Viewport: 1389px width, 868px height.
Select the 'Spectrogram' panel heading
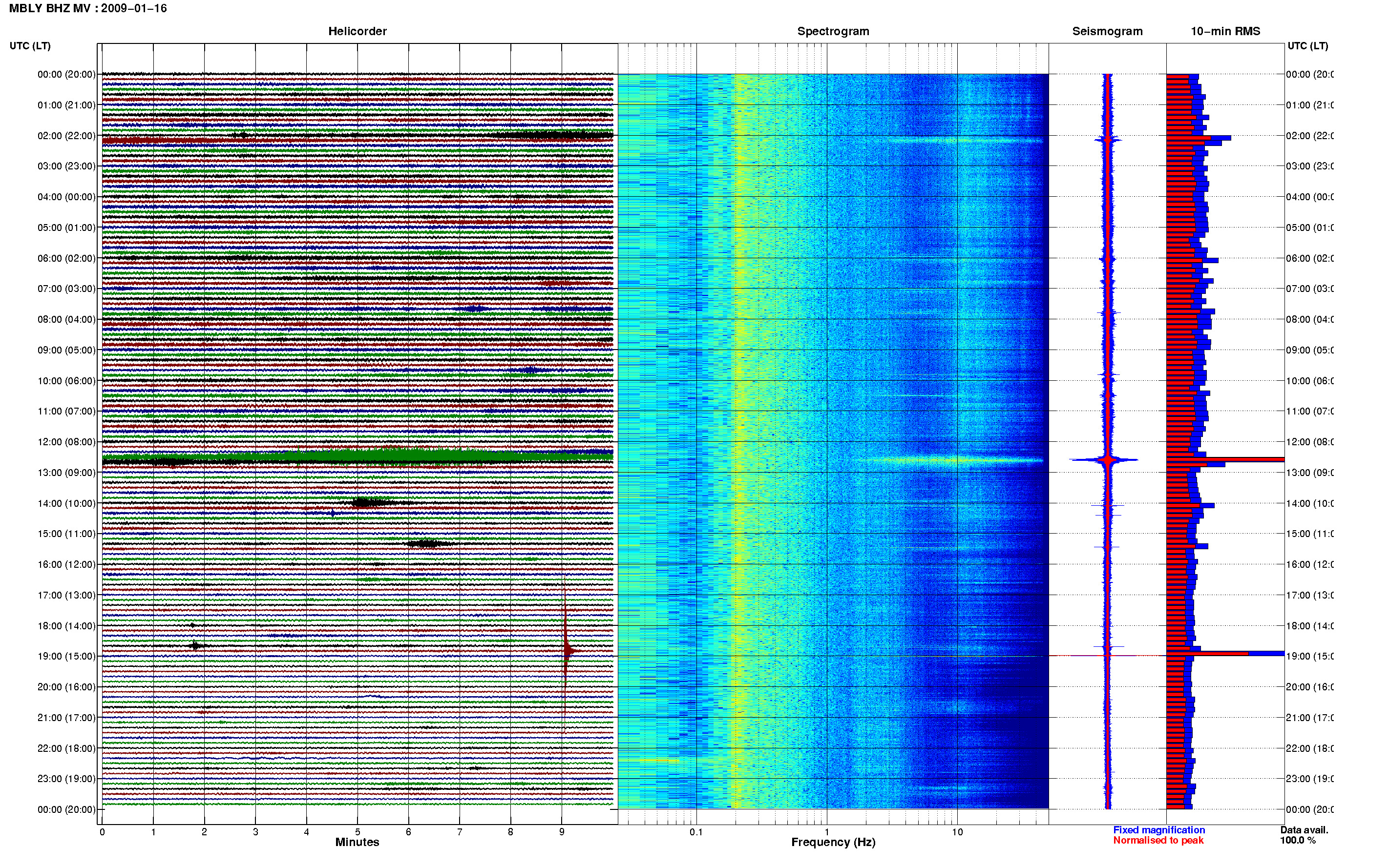click(833, 32)
